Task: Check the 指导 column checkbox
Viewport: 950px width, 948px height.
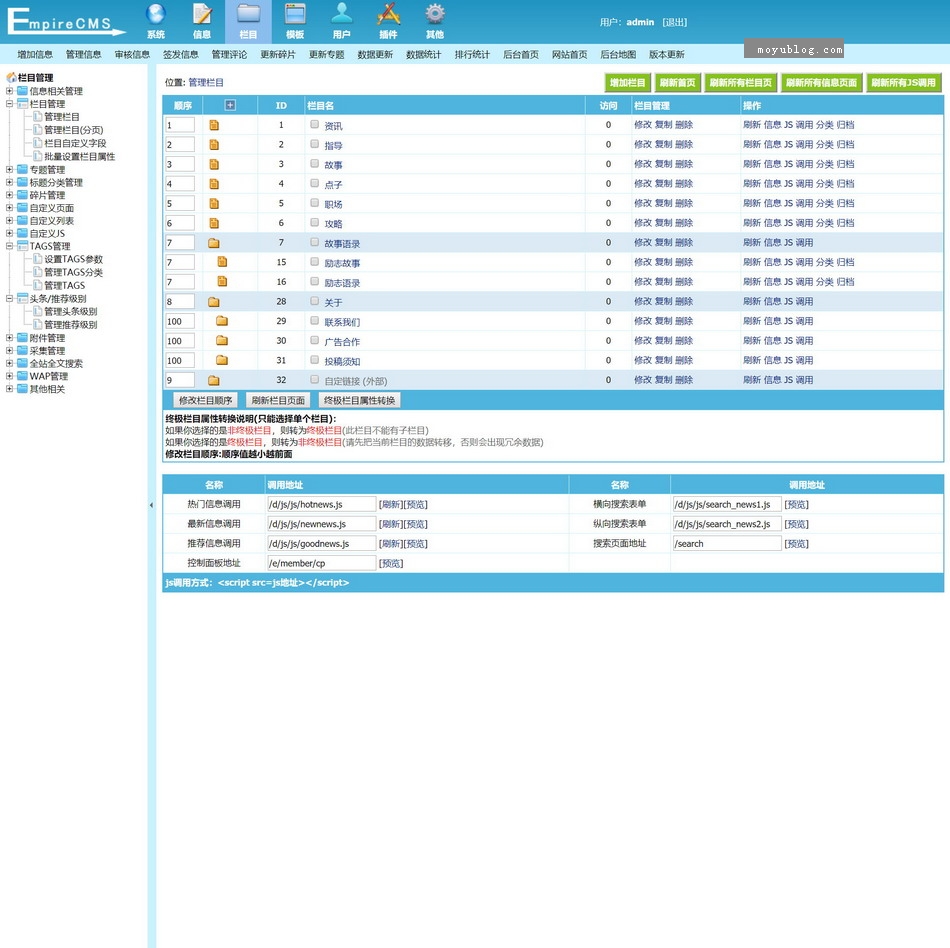Action: tap(314, 144)
